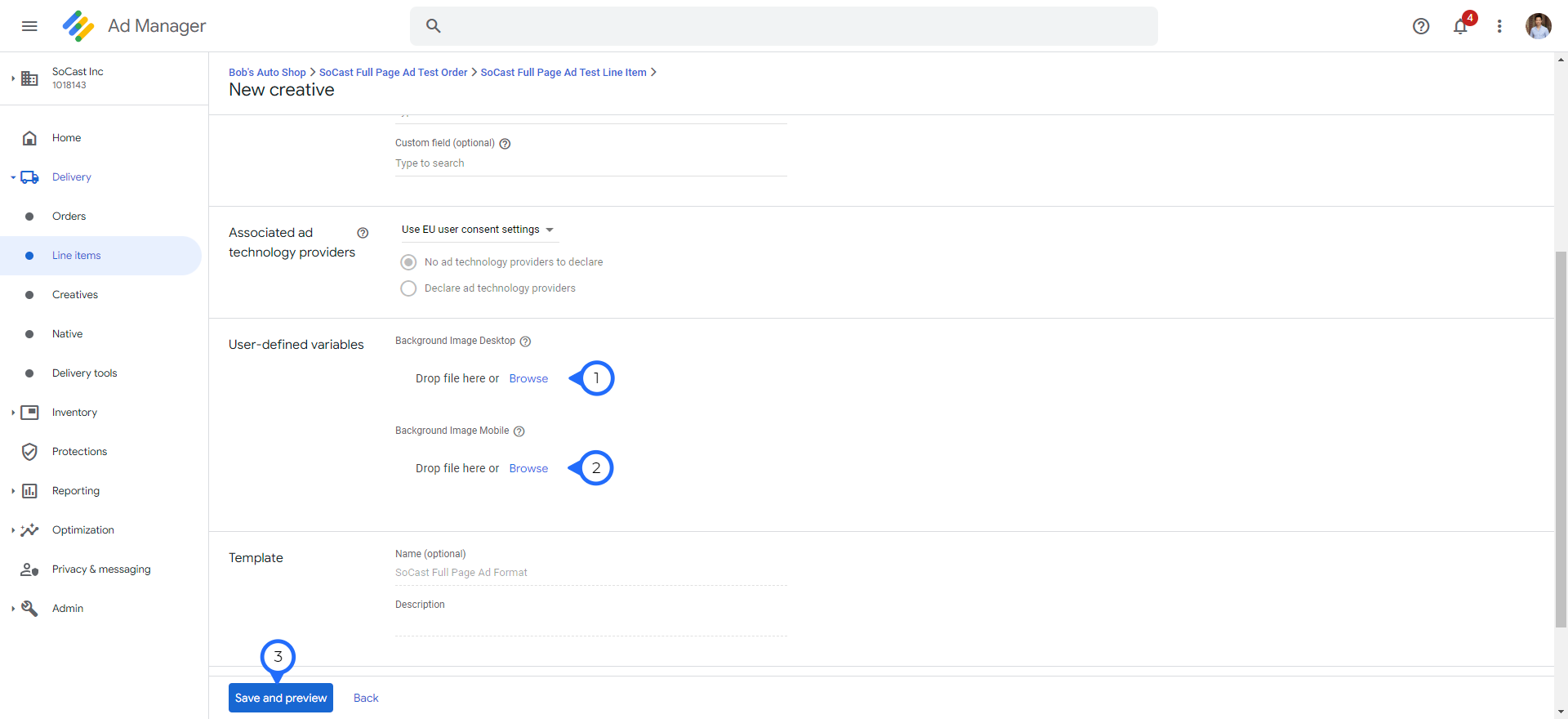Go to SoCast Full Page Ad Test Order breadcrumb

(x=393, y=73)
